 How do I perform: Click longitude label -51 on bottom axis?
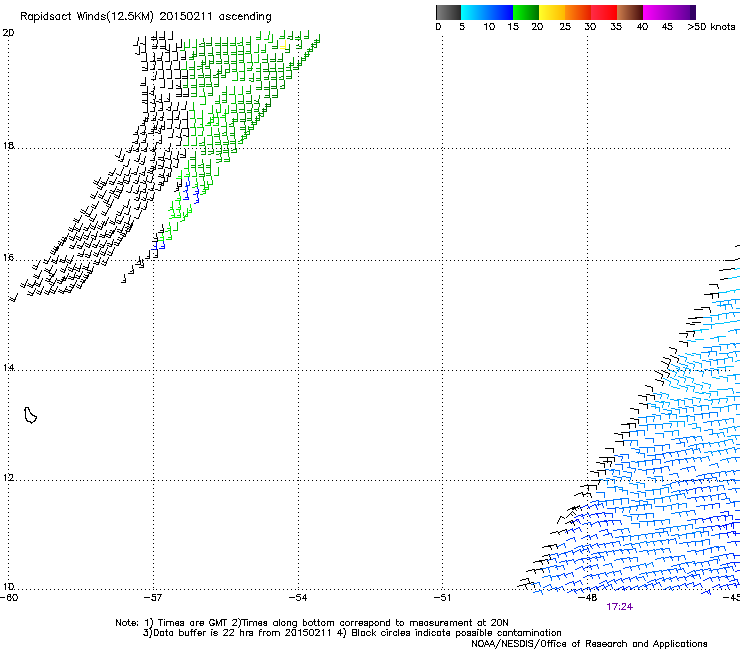(x=442, y=598)
